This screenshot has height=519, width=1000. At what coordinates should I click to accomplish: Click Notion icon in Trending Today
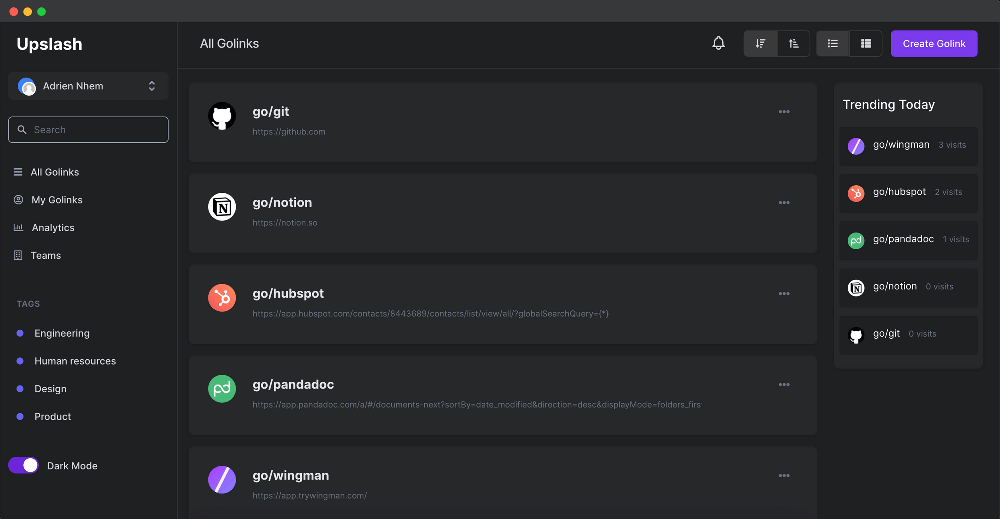point(856,288)
